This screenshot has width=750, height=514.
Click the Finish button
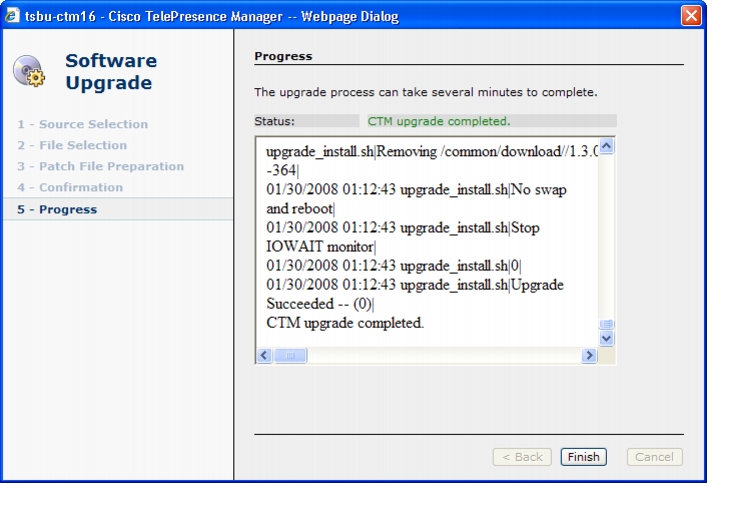(584, 457)
